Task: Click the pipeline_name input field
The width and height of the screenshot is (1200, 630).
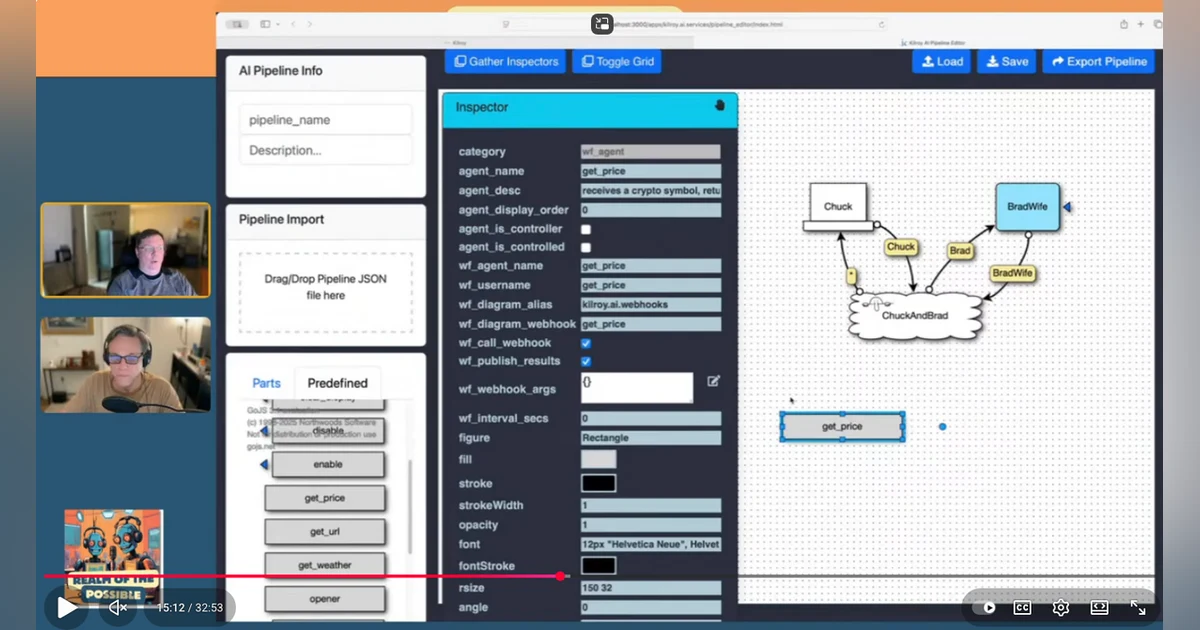Action: click(x=326, y=120)
